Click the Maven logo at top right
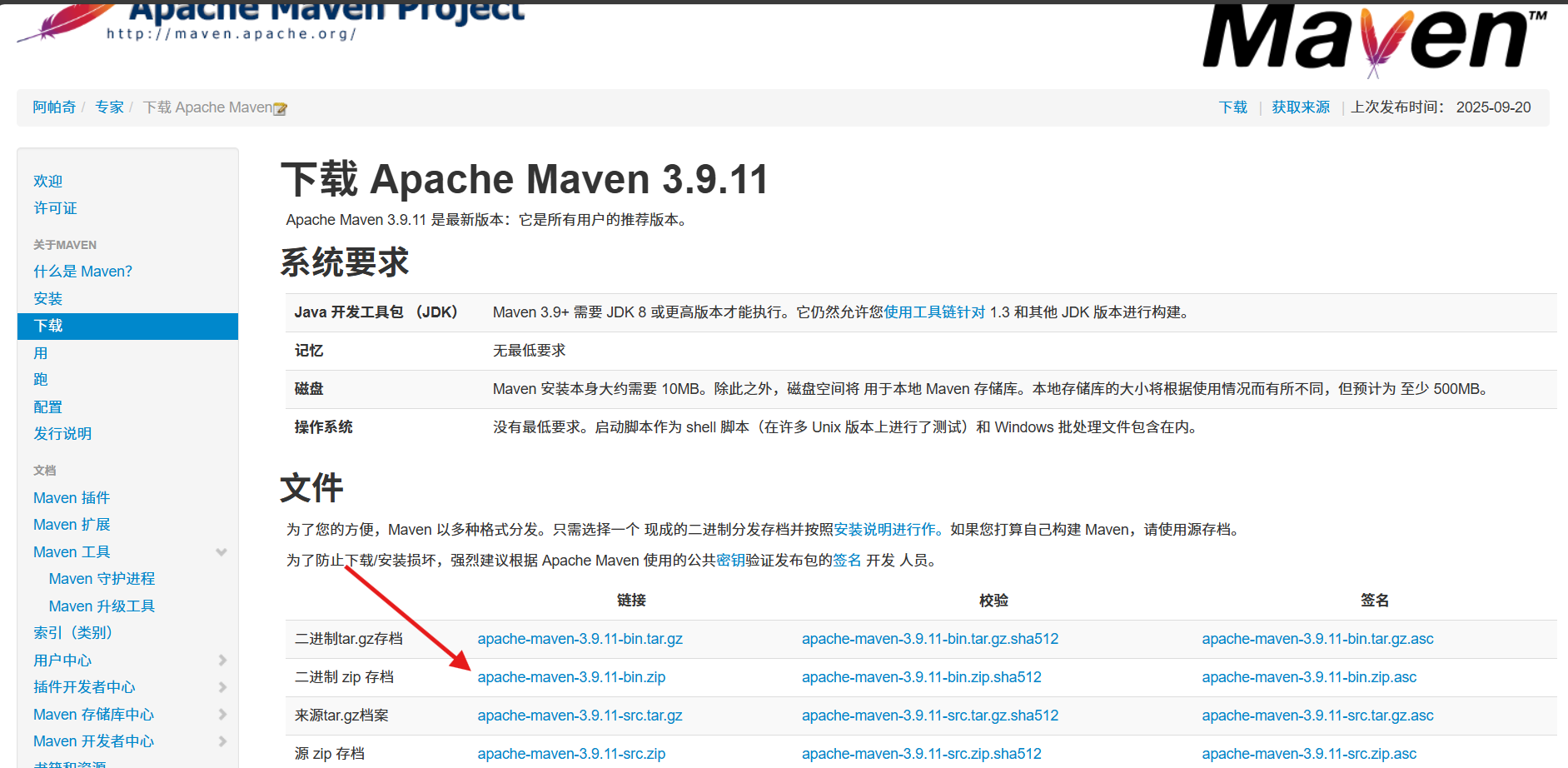Screen dimensions: 1568x768 click(x=1374, y=40)
